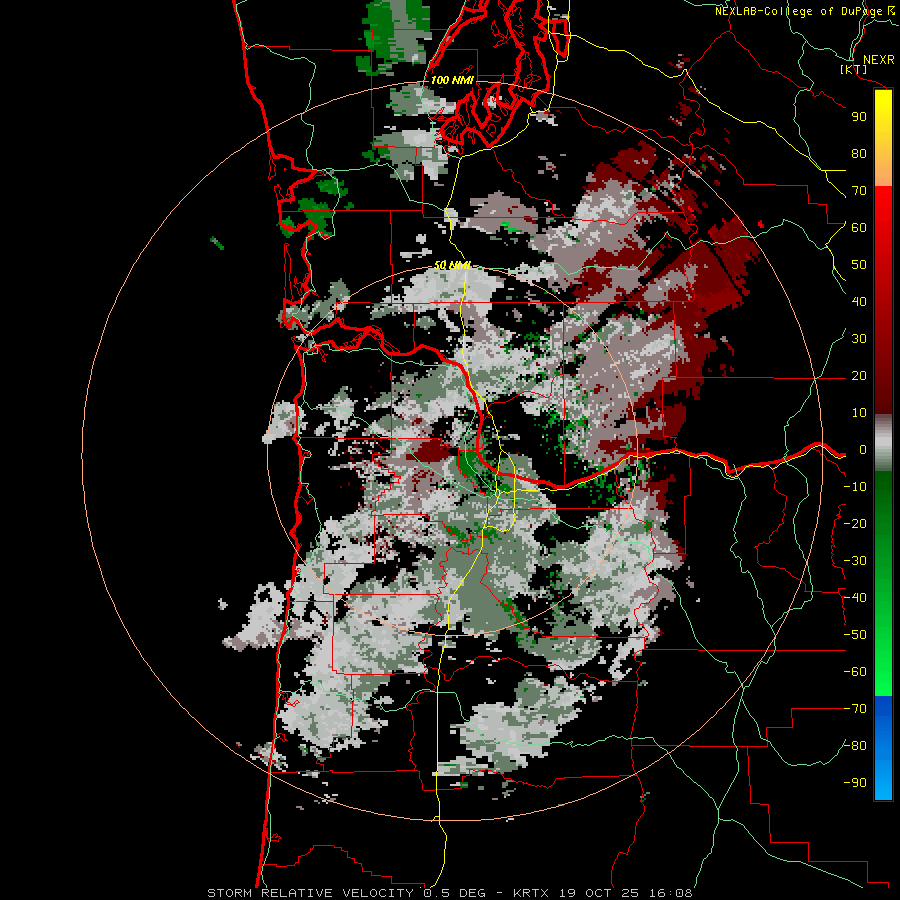Click the positive 80 scale value

pyautogui.click(x=859, y=154)
